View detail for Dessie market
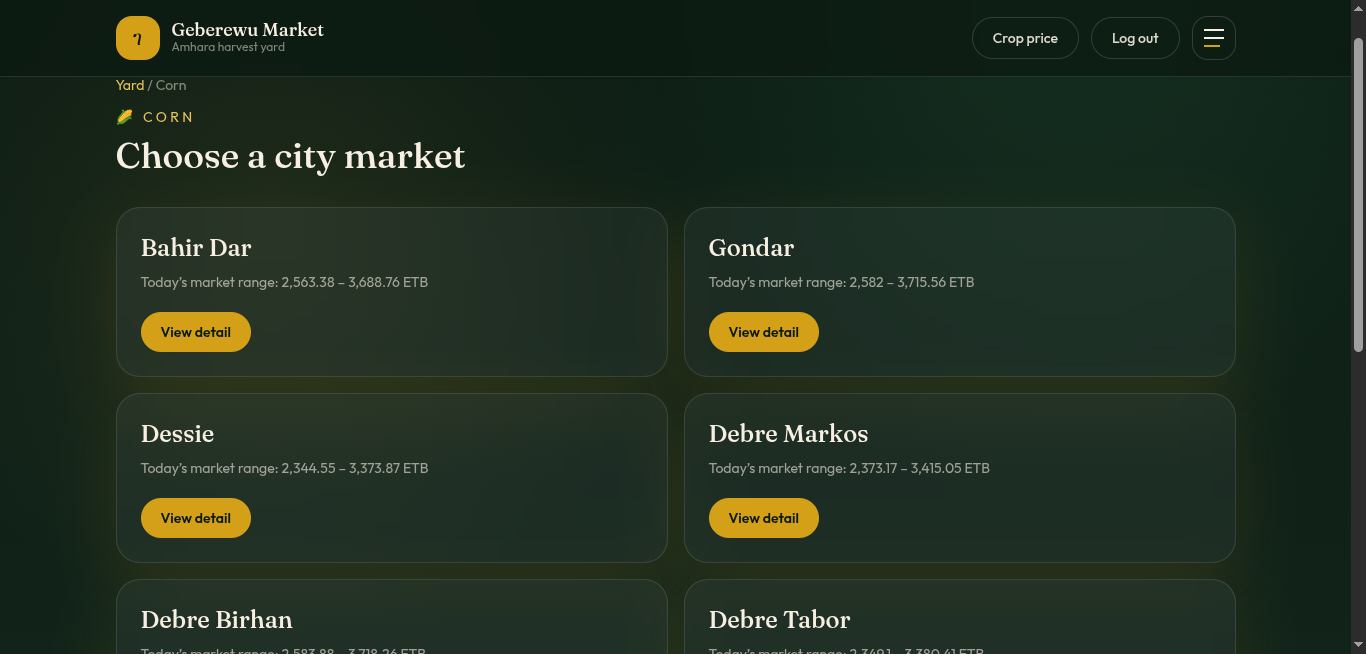1366x654 pixels. point(196,518)
